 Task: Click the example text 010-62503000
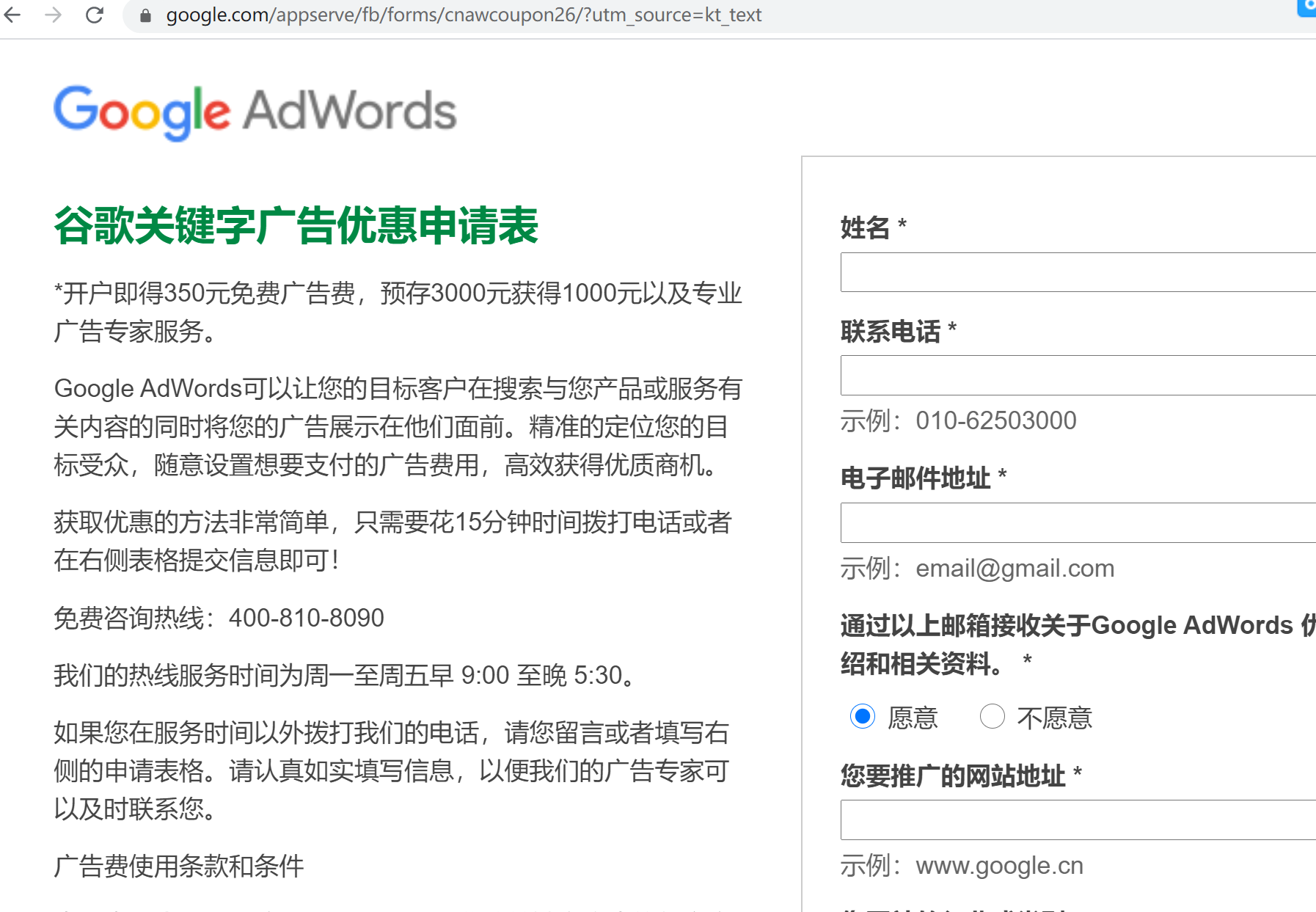click(996, 420)
